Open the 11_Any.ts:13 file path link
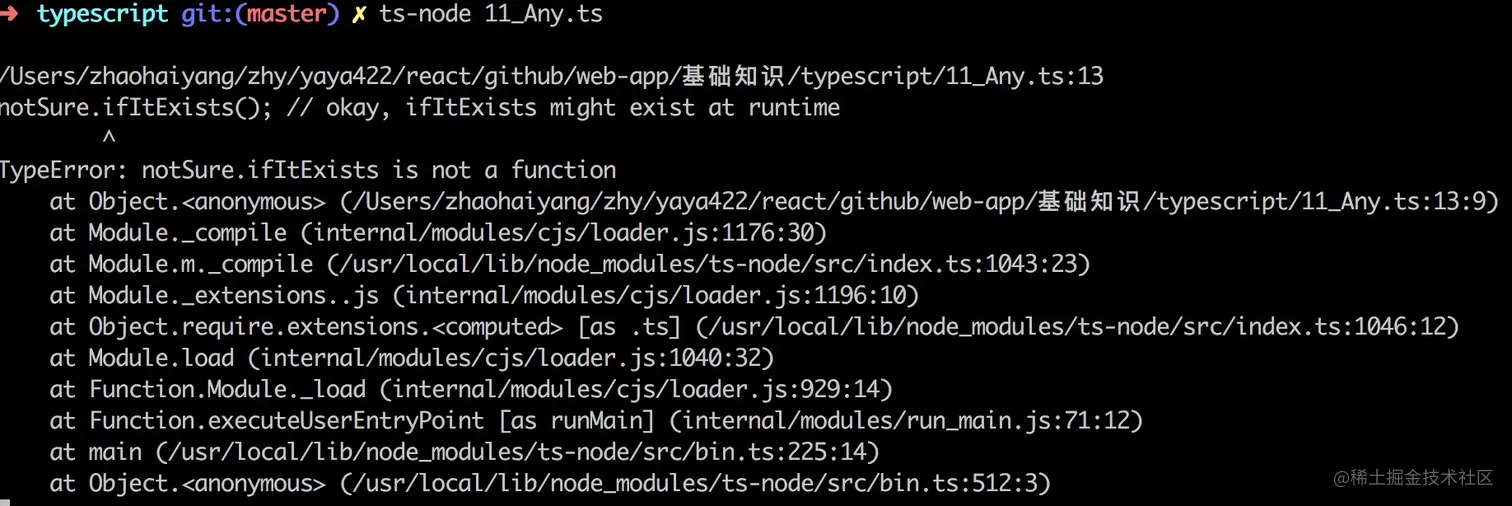The width and height of the screenshot is (1512, 506). point(552,76)
